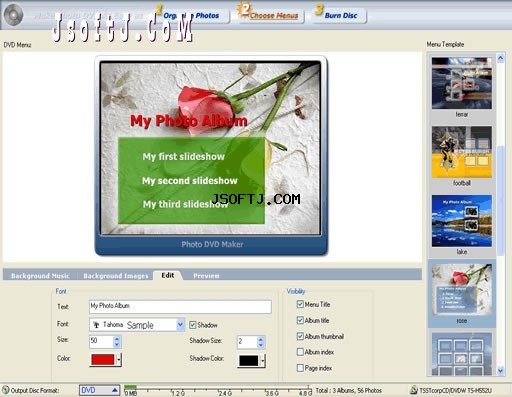Image resolution: width=512 pixels, height=397 pixels.
Task: Increase font size with up arrow
Action: 117,339
